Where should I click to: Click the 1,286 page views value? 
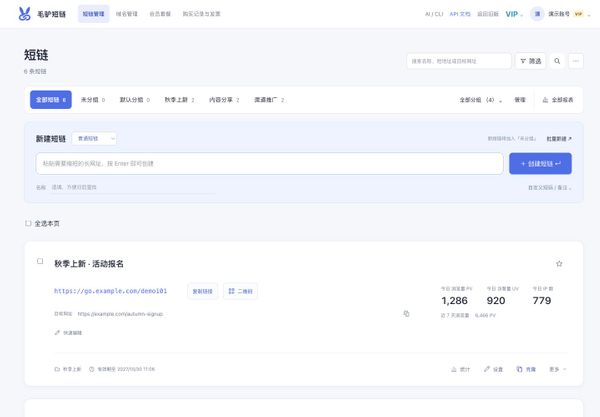(x=454, y=301)
